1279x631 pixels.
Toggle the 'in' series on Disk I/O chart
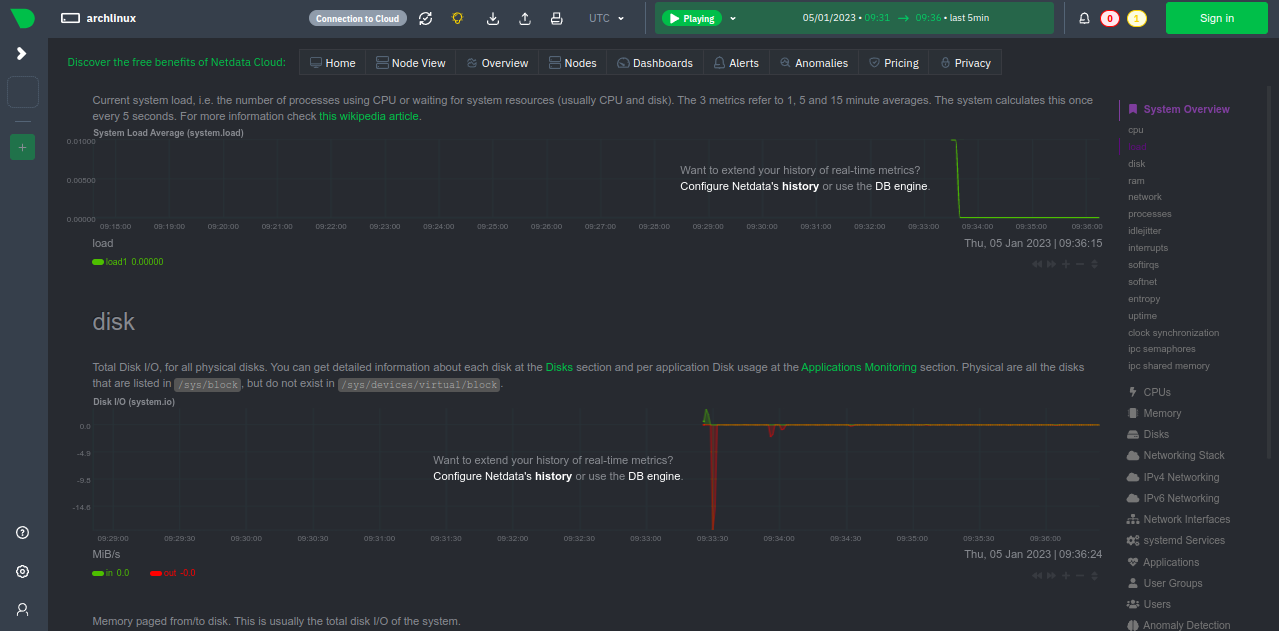point(110,573)
